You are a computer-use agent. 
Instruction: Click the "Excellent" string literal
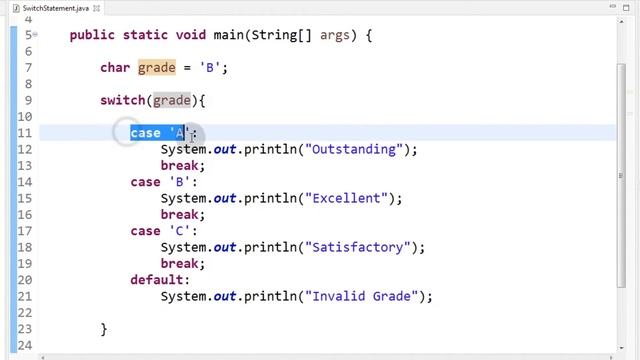point(347,198)
